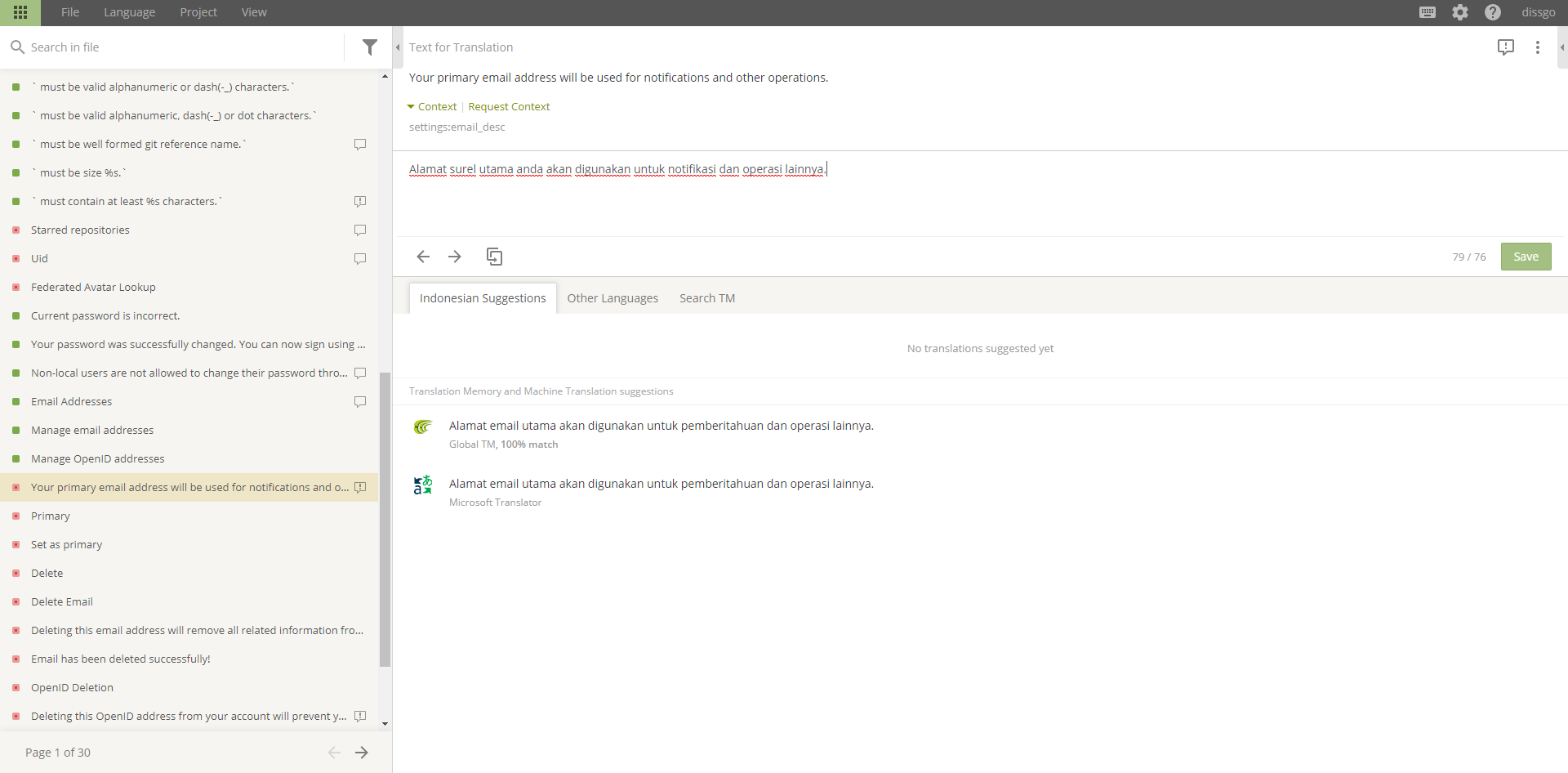1568x773 pixels.
Task: Click Request Context link
Action: tap(509, 106)
